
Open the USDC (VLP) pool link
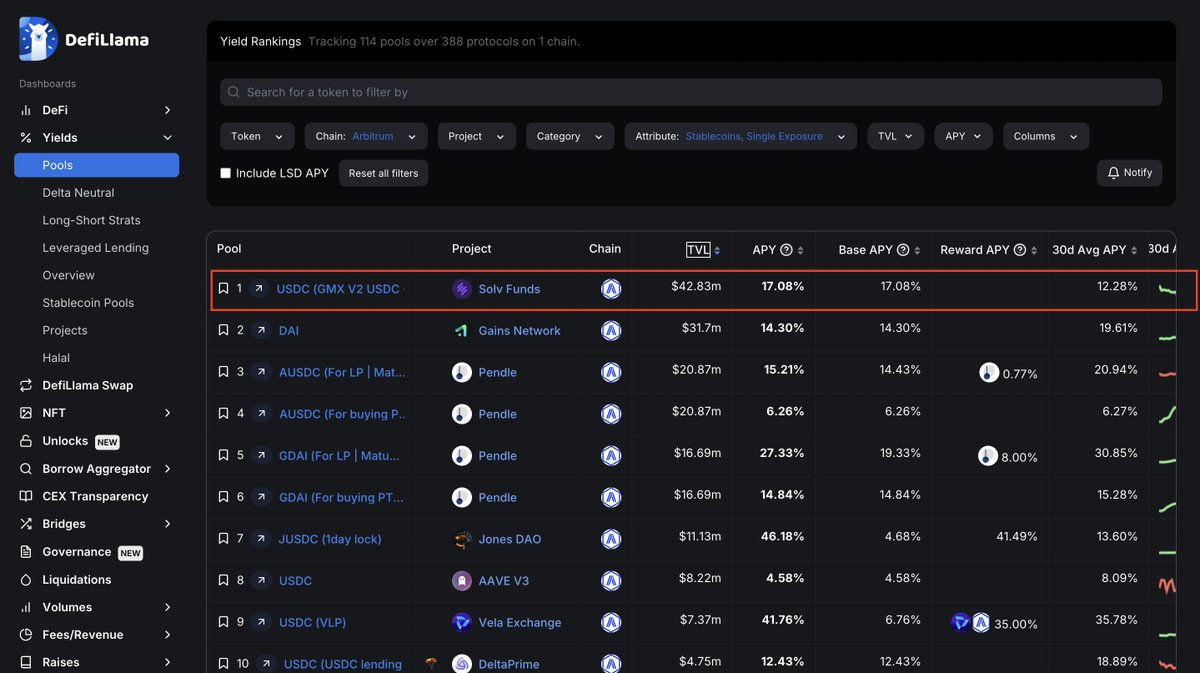tap(312, 622)
